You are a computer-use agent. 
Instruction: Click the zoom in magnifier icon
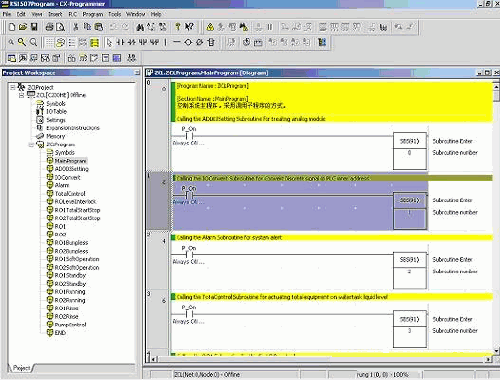[22, 42]
